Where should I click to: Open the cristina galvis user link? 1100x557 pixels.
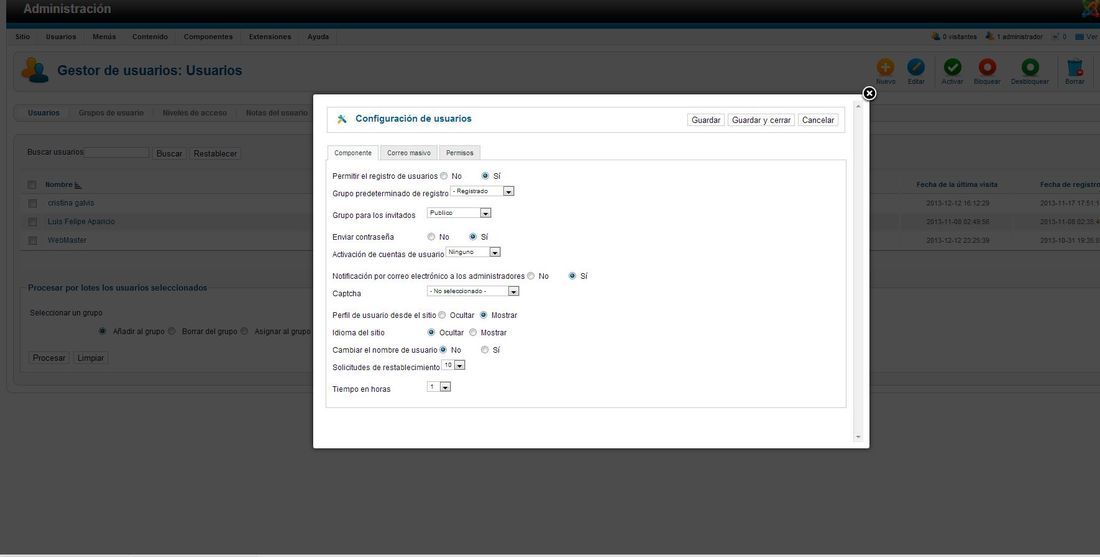pos(71,203)
